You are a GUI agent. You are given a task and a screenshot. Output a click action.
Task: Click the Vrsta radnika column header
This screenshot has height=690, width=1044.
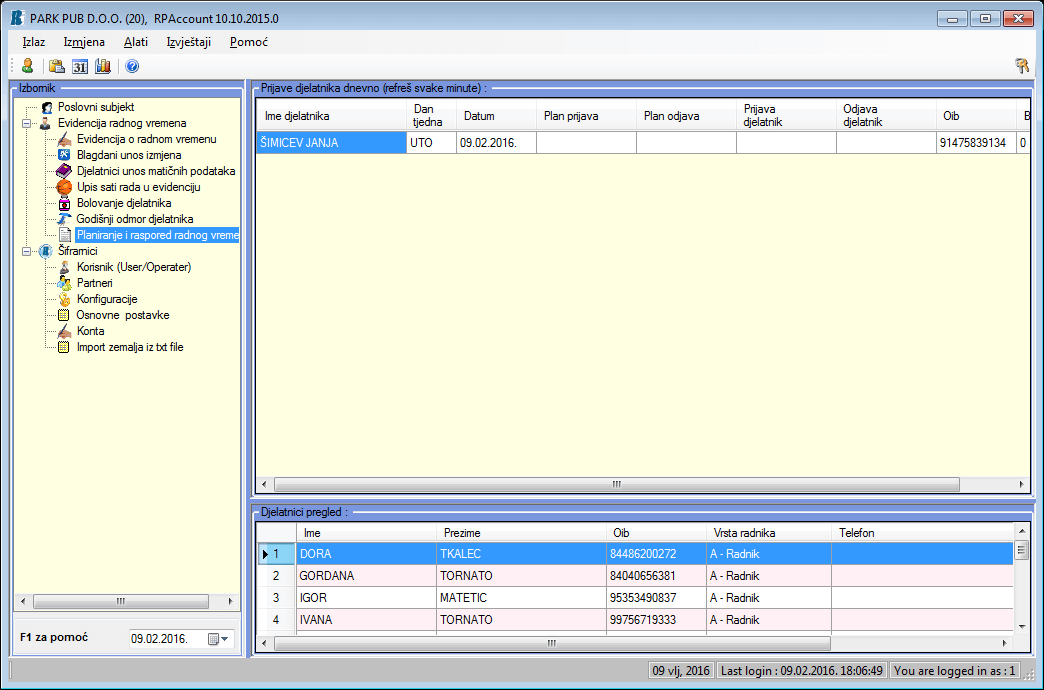tap(769, 533)
